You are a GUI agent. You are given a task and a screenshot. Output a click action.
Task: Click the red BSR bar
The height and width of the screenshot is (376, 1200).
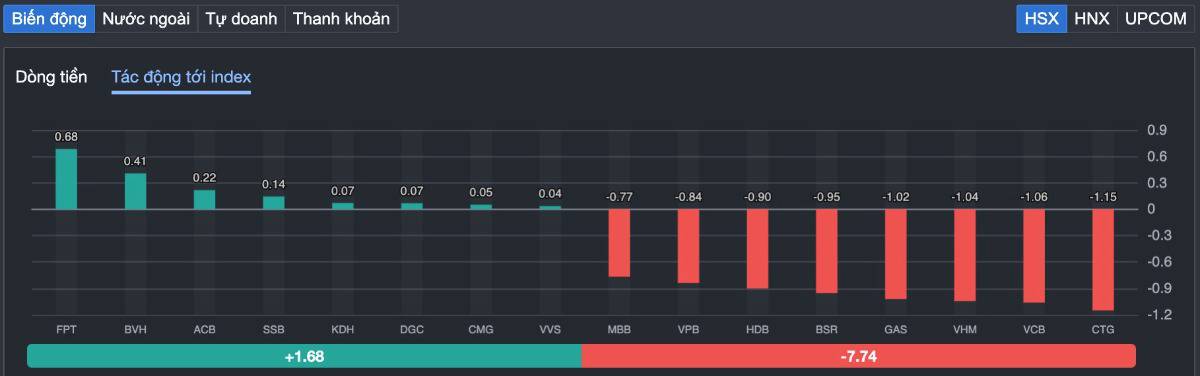tap(826, 251)
